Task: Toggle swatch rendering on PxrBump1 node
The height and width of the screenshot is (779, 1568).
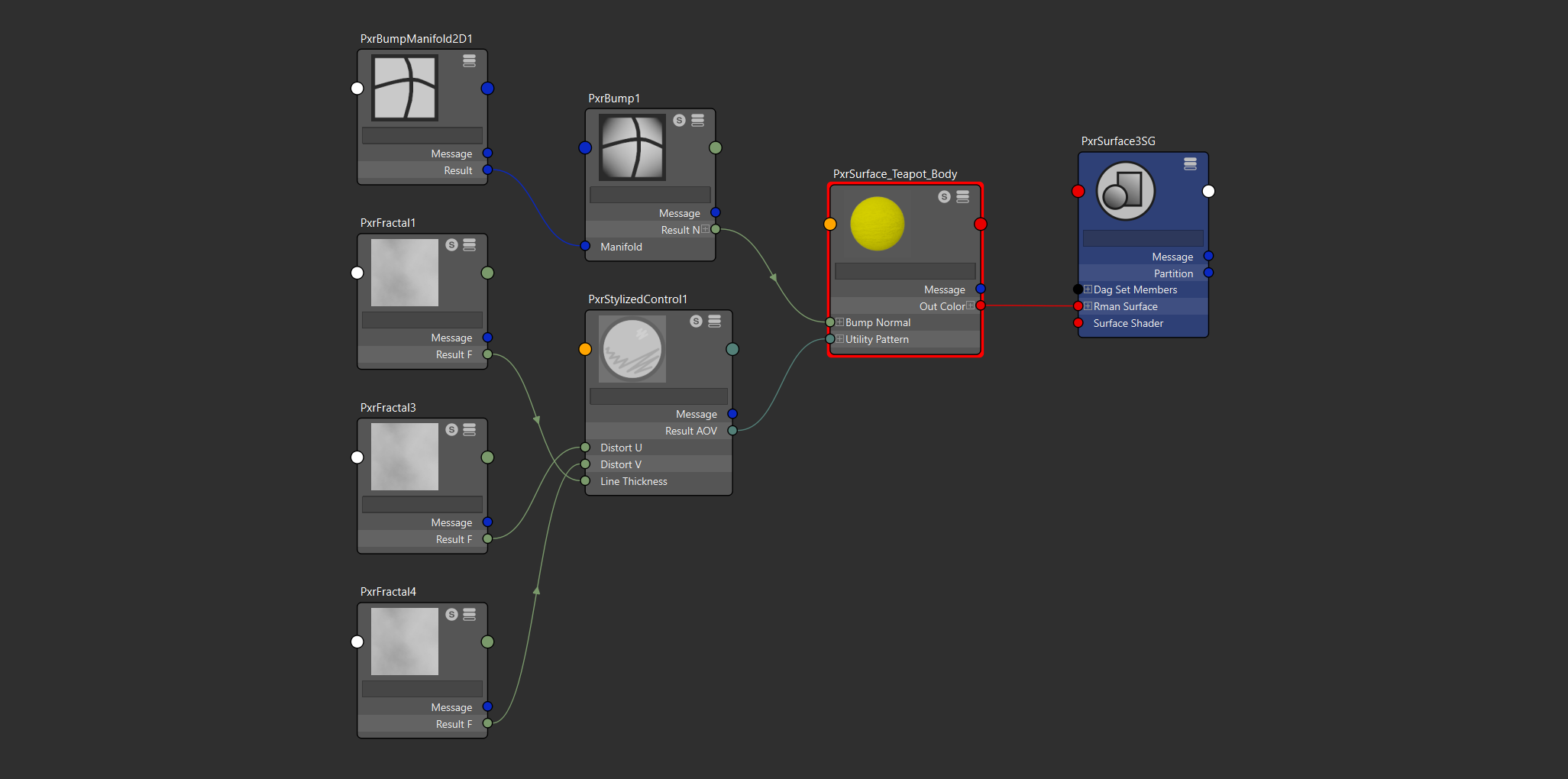Action: pyautogui.click(x=677, y=120)
